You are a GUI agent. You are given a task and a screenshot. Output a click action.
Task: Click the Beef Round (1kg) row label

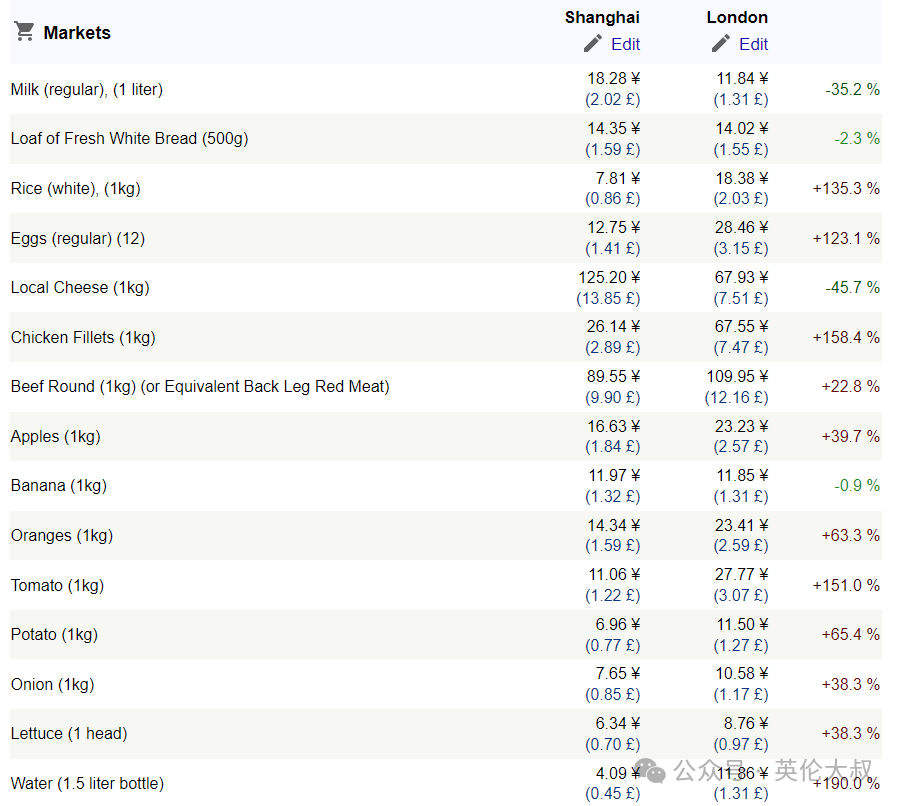200,387
